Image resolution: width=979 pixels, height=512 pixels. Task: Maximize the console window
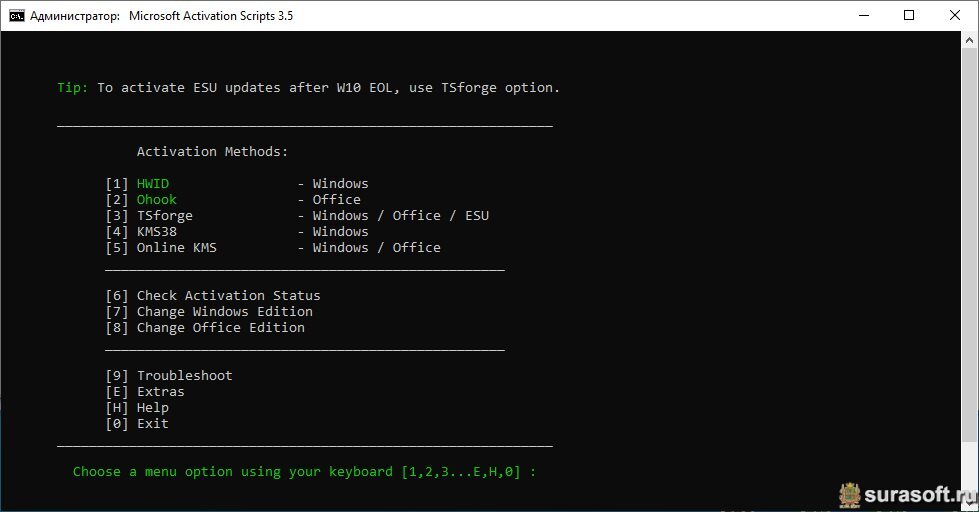click(x=909, y=16)
